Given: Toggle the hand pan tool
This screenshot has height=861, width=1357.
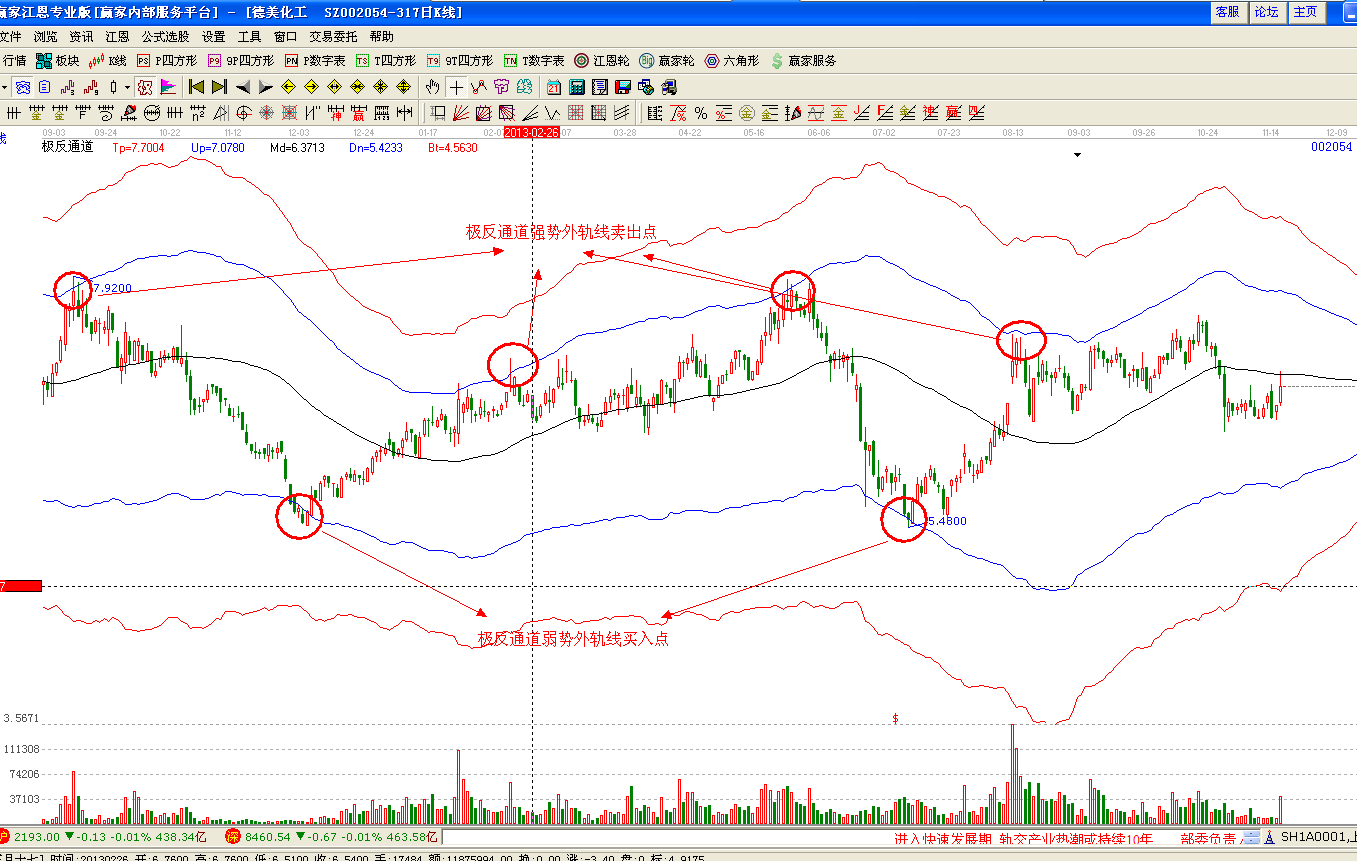Looking at the screenshot, I should pyautogui.click(x=433, y=87).
